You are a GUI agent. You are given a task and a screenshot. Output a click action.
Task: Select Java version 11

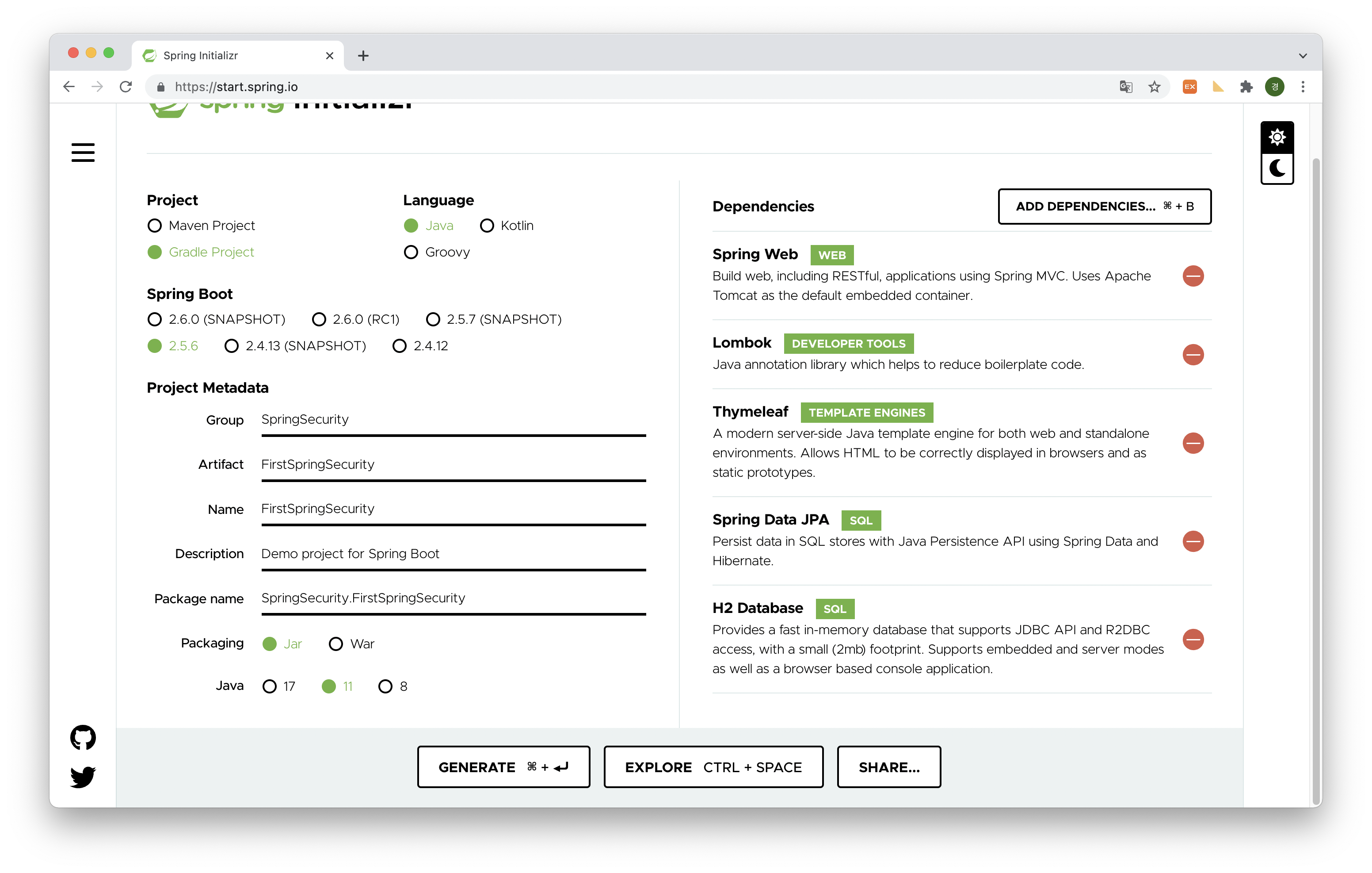click(337, 686)
